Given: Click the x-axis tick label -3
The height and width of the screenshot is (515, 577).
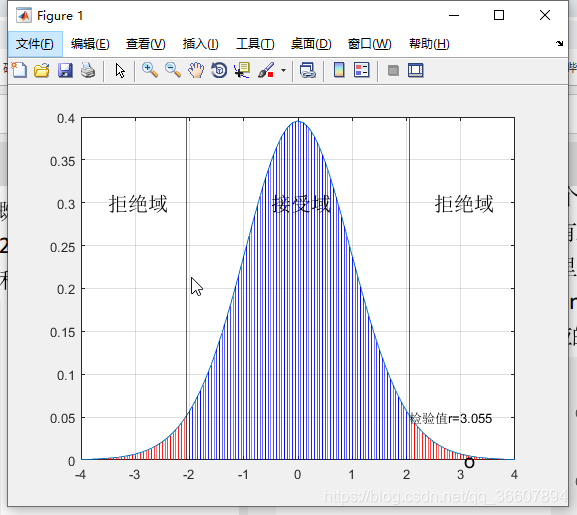Looking at the screenshot, I should tap(134, 475).
